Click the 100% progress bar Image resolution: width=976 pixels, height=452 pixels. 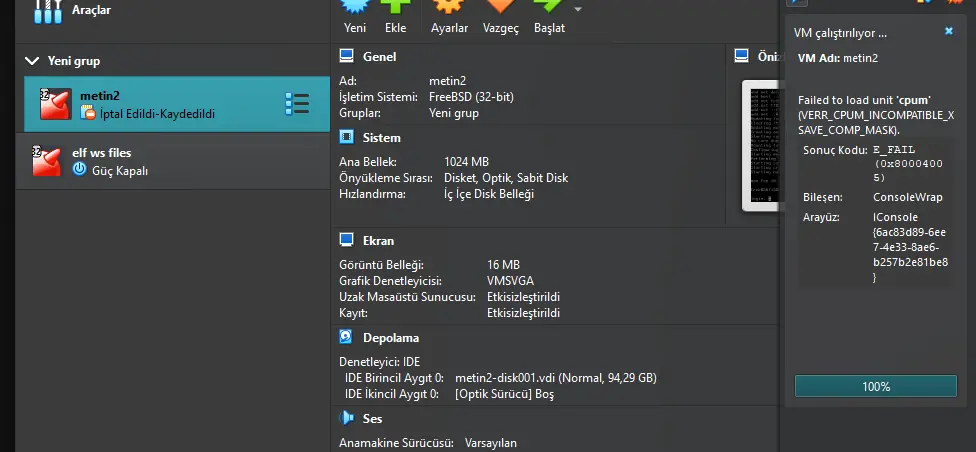click(875, 386)
